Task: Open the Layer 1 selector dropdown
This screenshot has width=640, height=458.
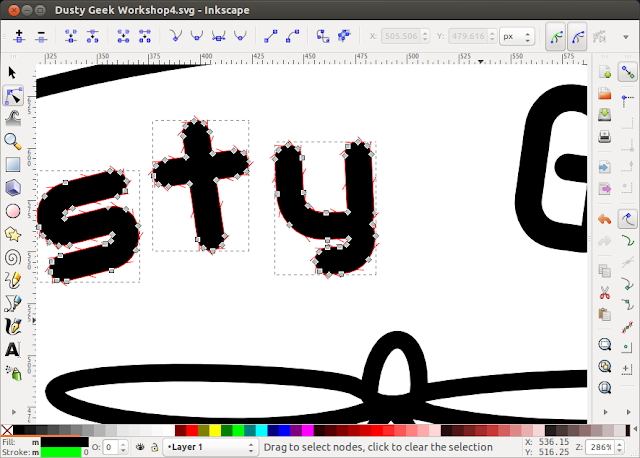Action: point(211,447)
